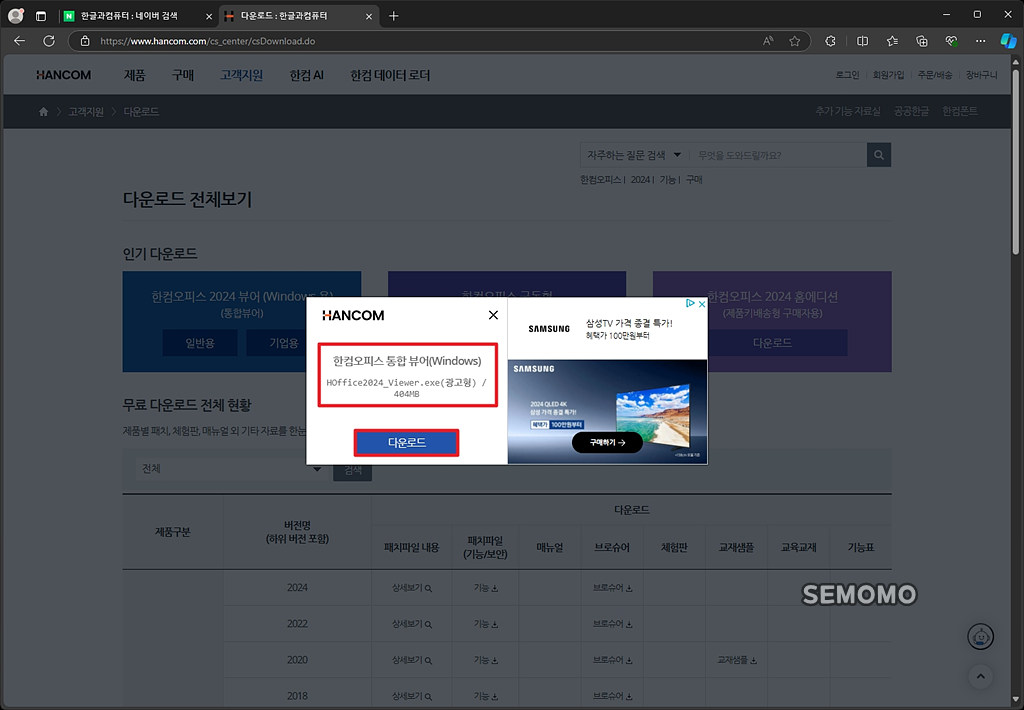The height and width of the screenshot is (710, 1024).
Task: Click the 한컴폰트 link
Action: [x=959, y=111]
